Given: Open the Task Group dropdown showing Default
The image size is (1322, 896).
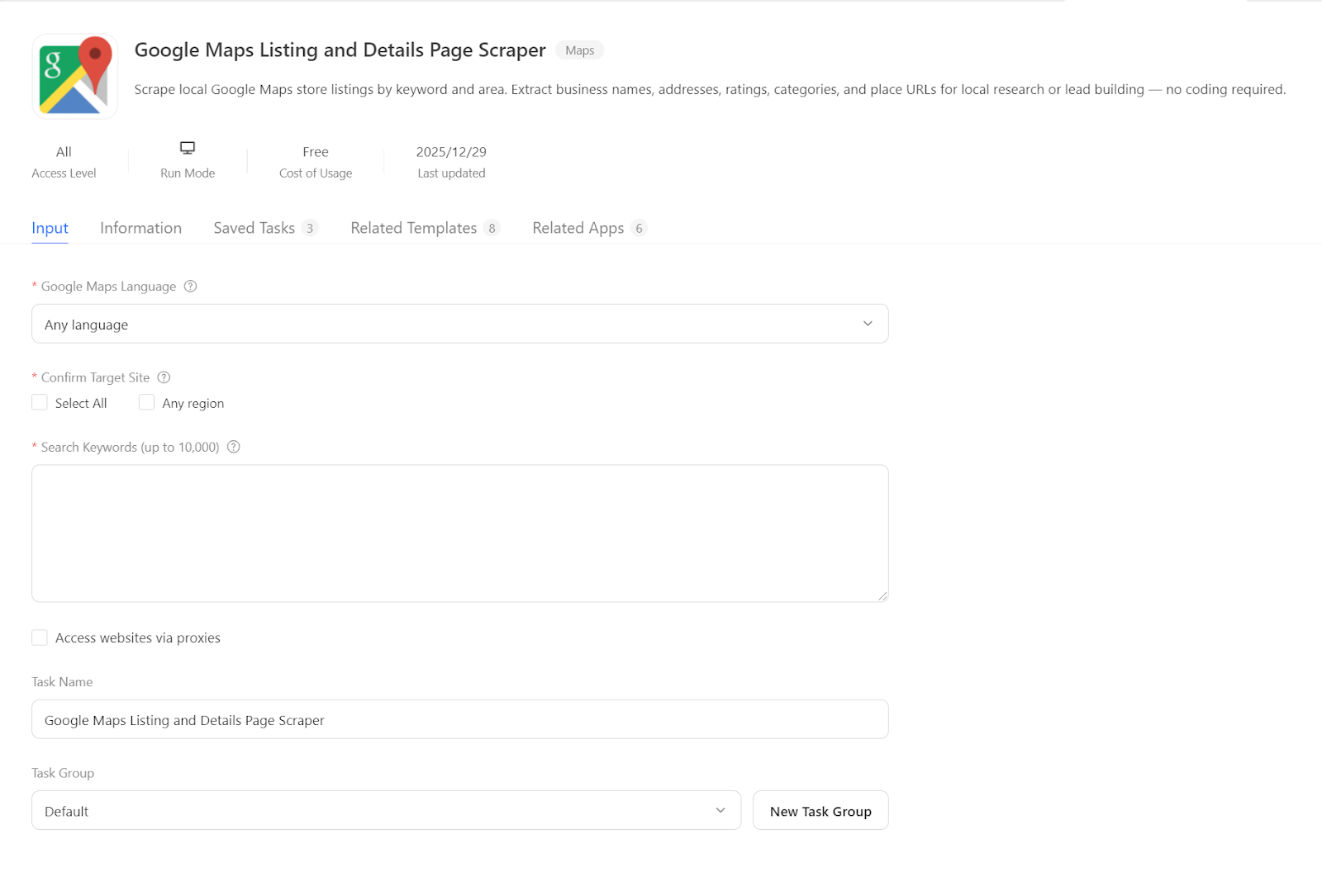Looking at the screenshot, I should click(386, 810).
